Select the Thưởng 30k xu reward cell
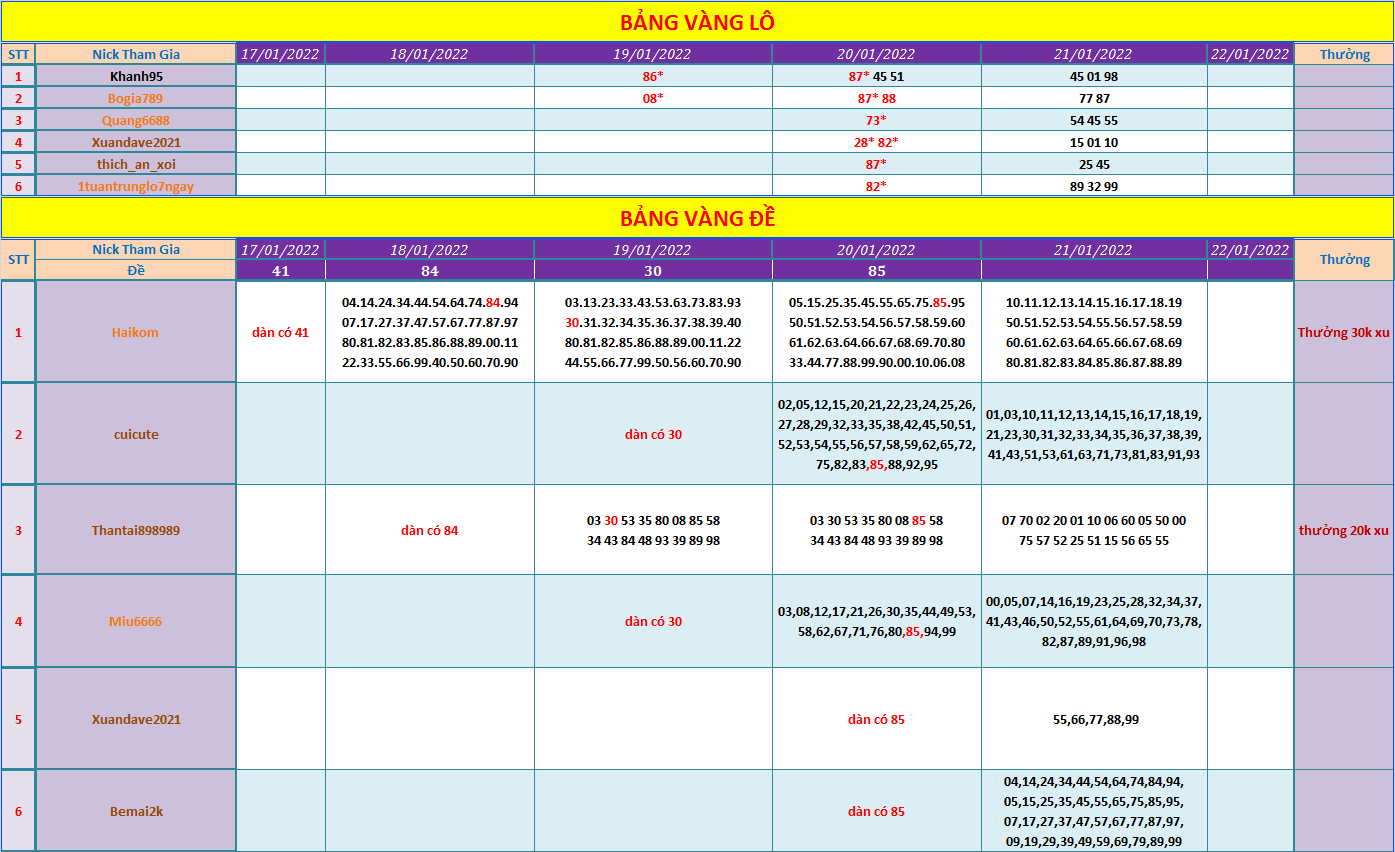Screen dimensions: 1395x852 [1344, 332]
